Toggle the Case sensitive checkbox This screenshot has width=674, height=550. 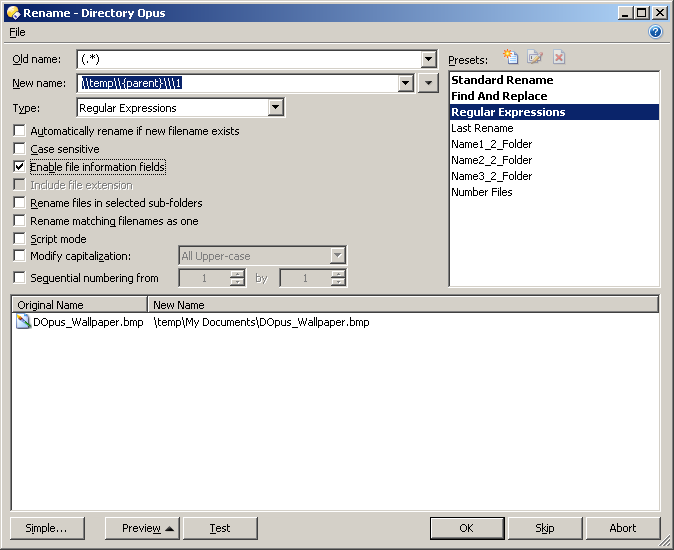coord(20,149)
